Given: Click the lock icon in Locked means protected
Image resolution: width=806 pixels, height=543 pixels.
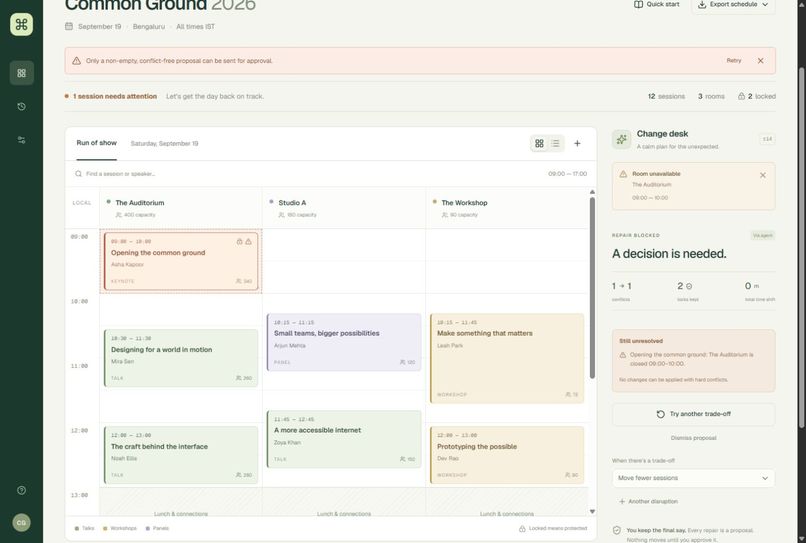Looking at the screenshot, I should 522,529.
